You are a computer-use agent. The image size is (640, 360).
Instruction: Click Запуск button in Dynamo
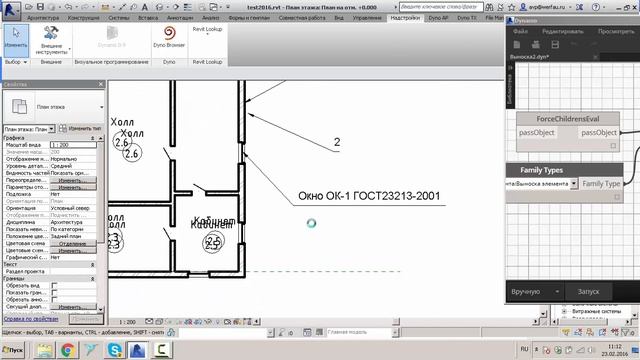(588, 292)
